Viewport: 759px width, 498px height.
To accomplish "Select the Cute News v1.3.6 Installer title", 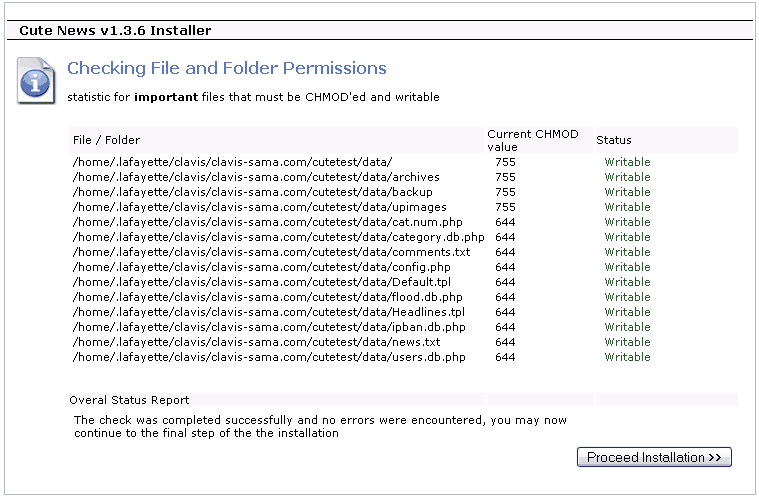I will [115, 30].
